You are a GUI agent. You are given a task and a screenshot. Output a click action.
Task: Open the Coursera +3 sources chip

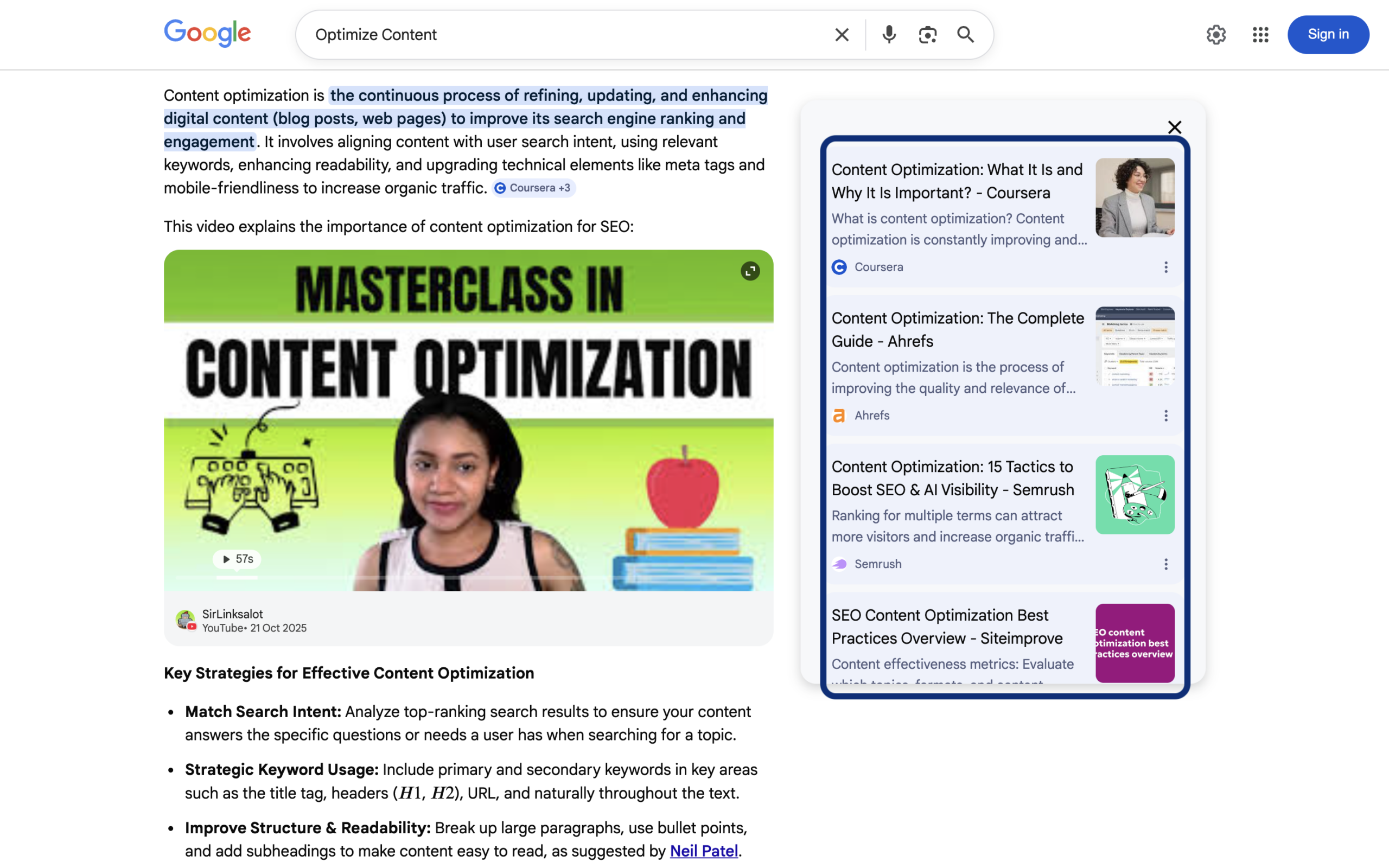click(533, 188)
